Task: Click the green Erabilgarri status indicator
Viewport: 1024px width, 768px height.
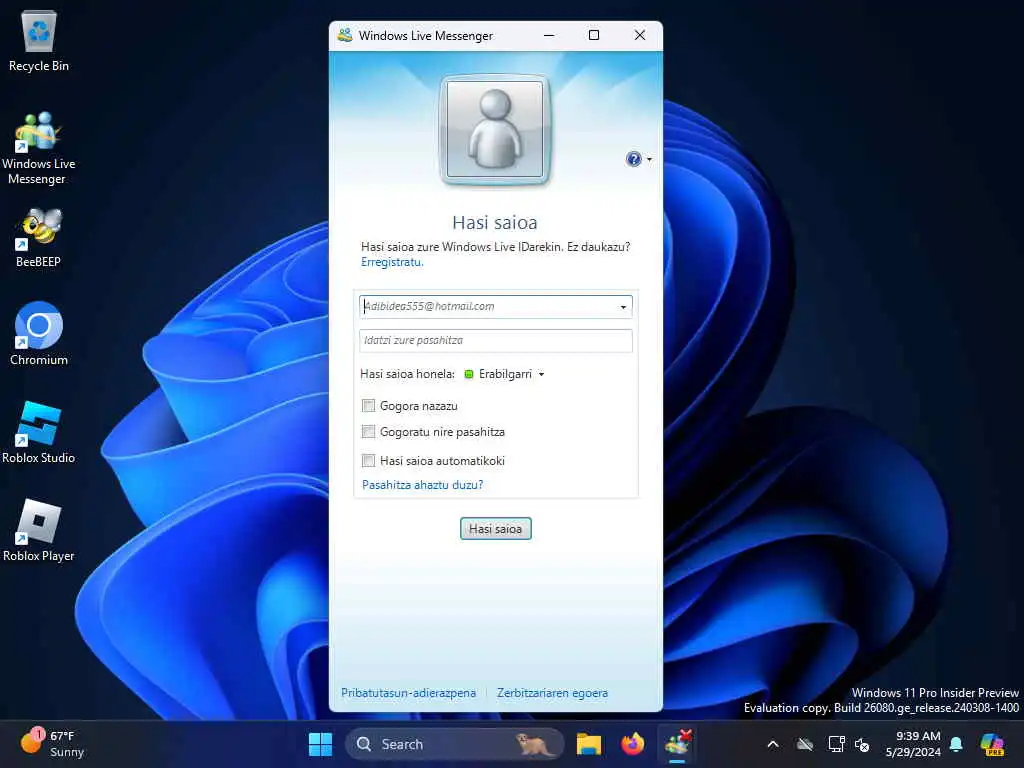Action: tap(468, 374)
